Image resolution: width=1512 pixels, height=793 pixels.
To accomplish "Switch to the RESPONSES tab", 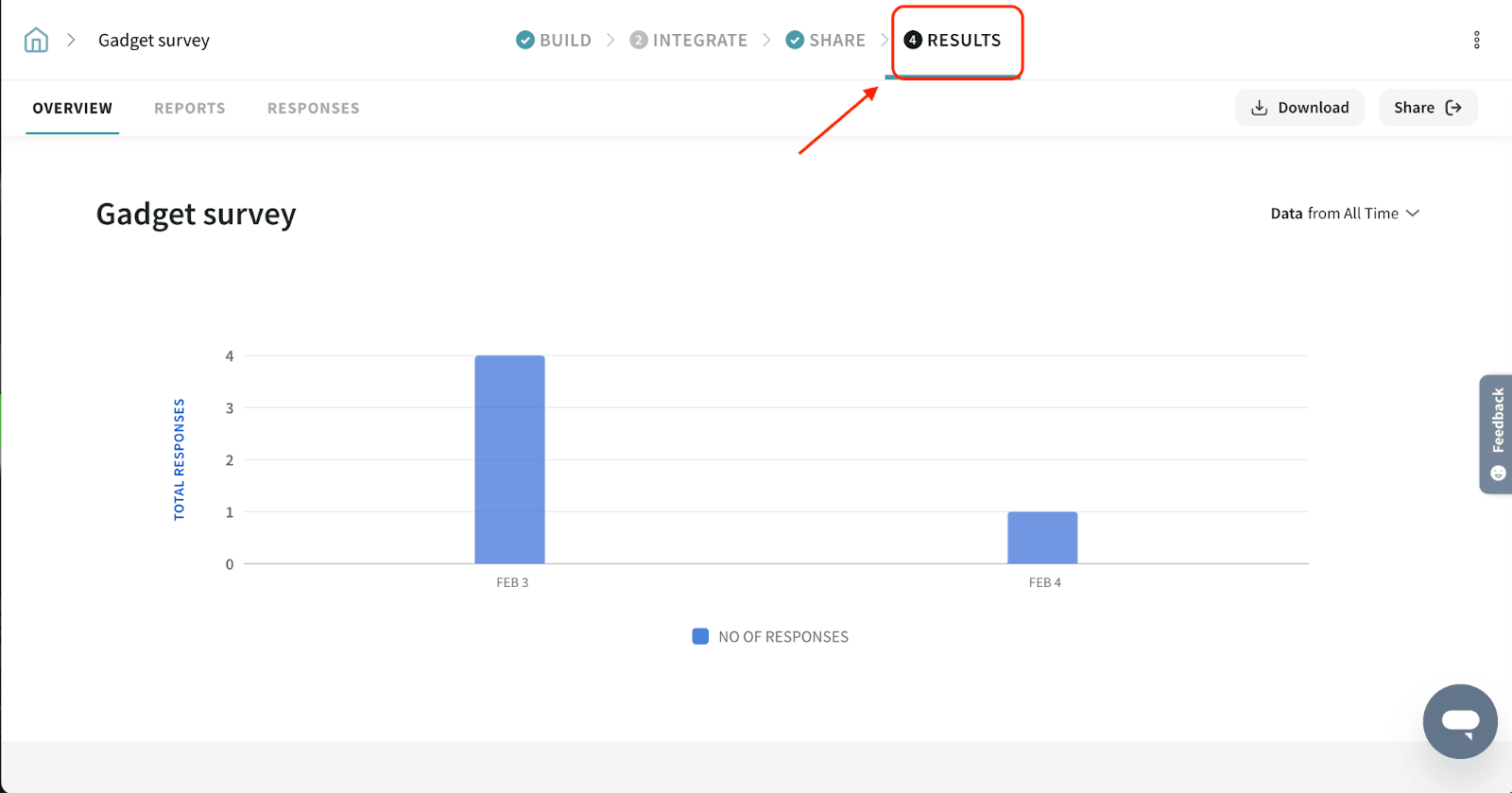I will 313,109.
